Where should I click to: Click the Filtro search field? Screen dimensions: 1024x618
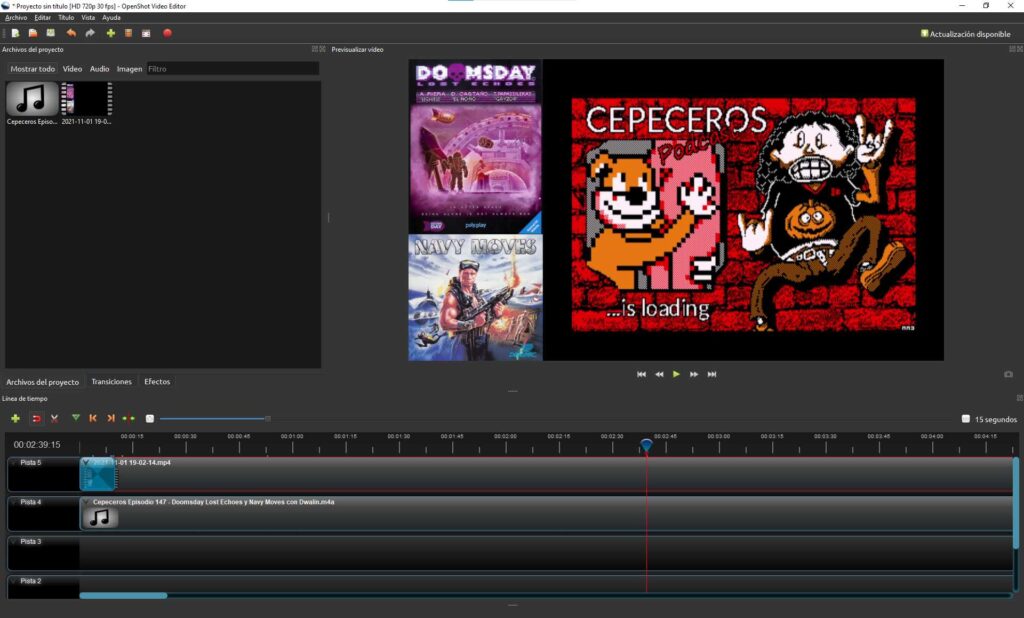coord(232,69)
